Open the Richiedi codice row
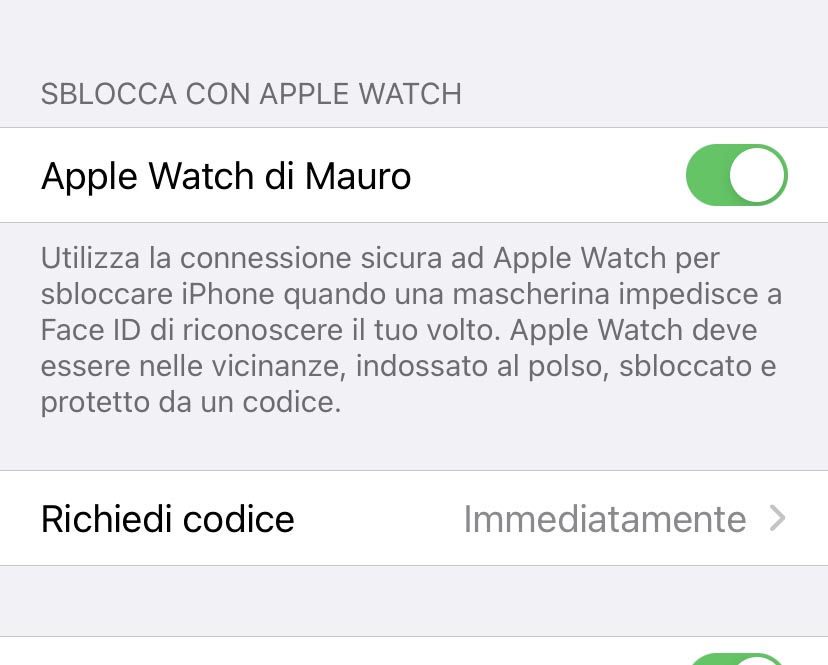The image size is (828, 665). click(x=414, y=518)
